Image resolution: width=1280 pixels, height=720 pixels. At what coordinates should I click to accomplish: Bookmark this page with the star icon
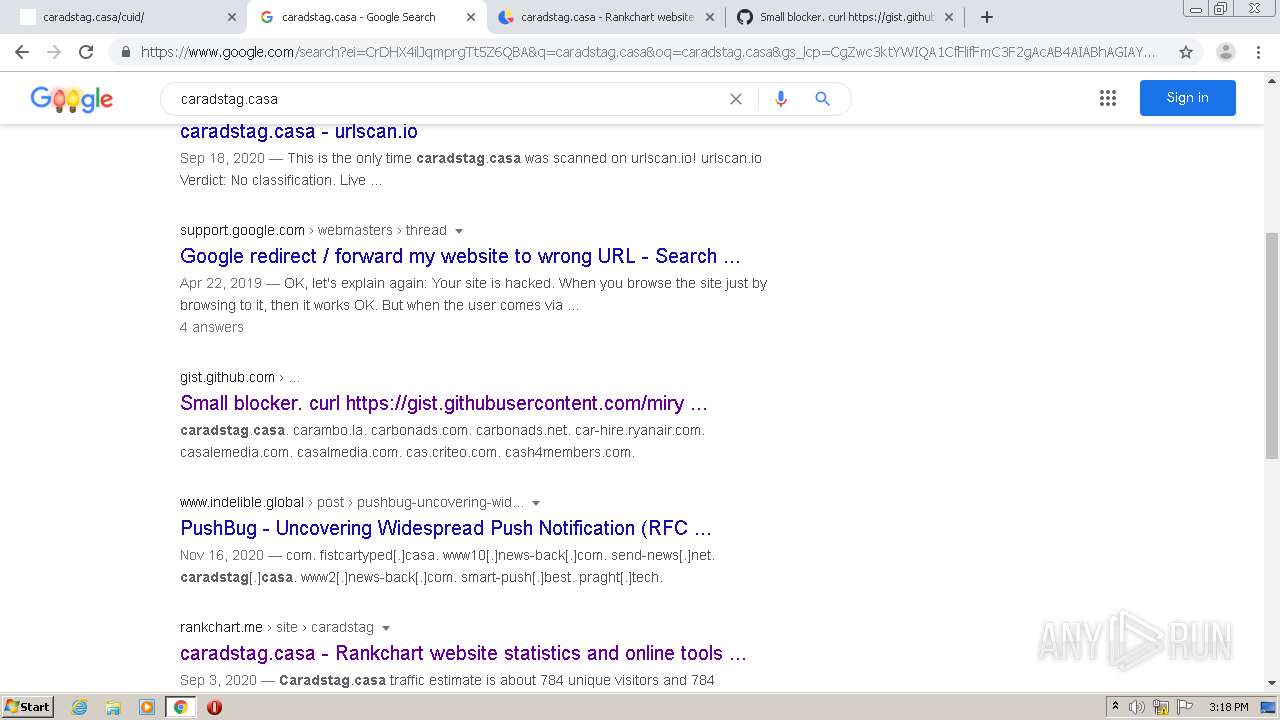1186,52
